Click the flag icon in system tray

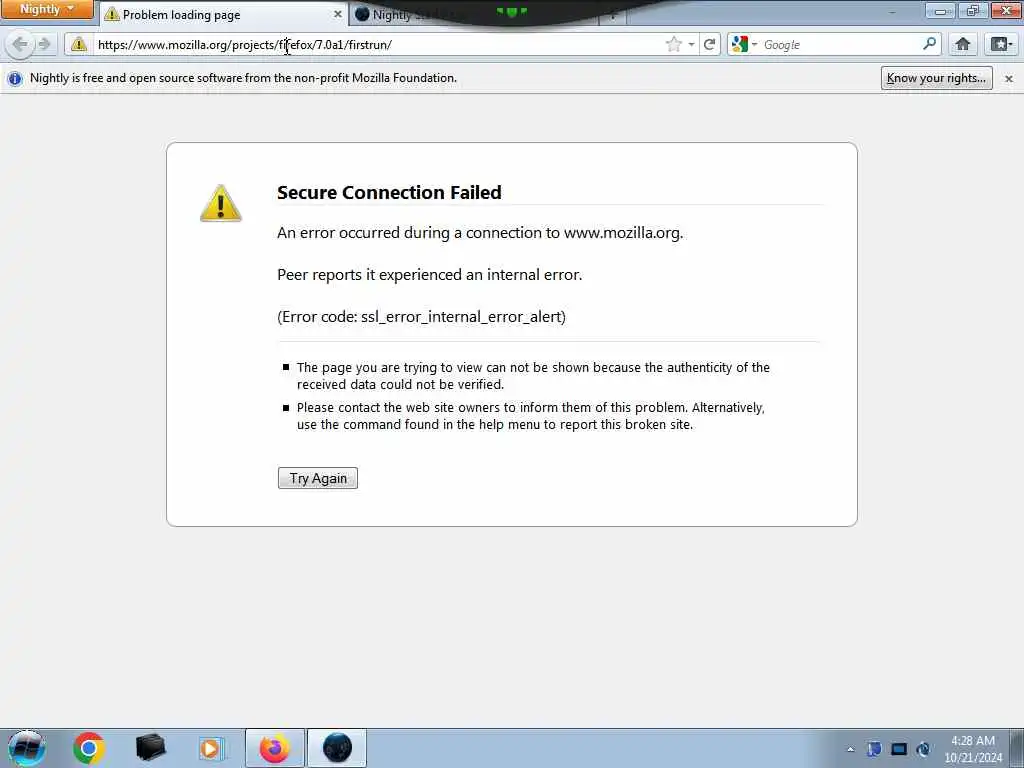point(874,749)
